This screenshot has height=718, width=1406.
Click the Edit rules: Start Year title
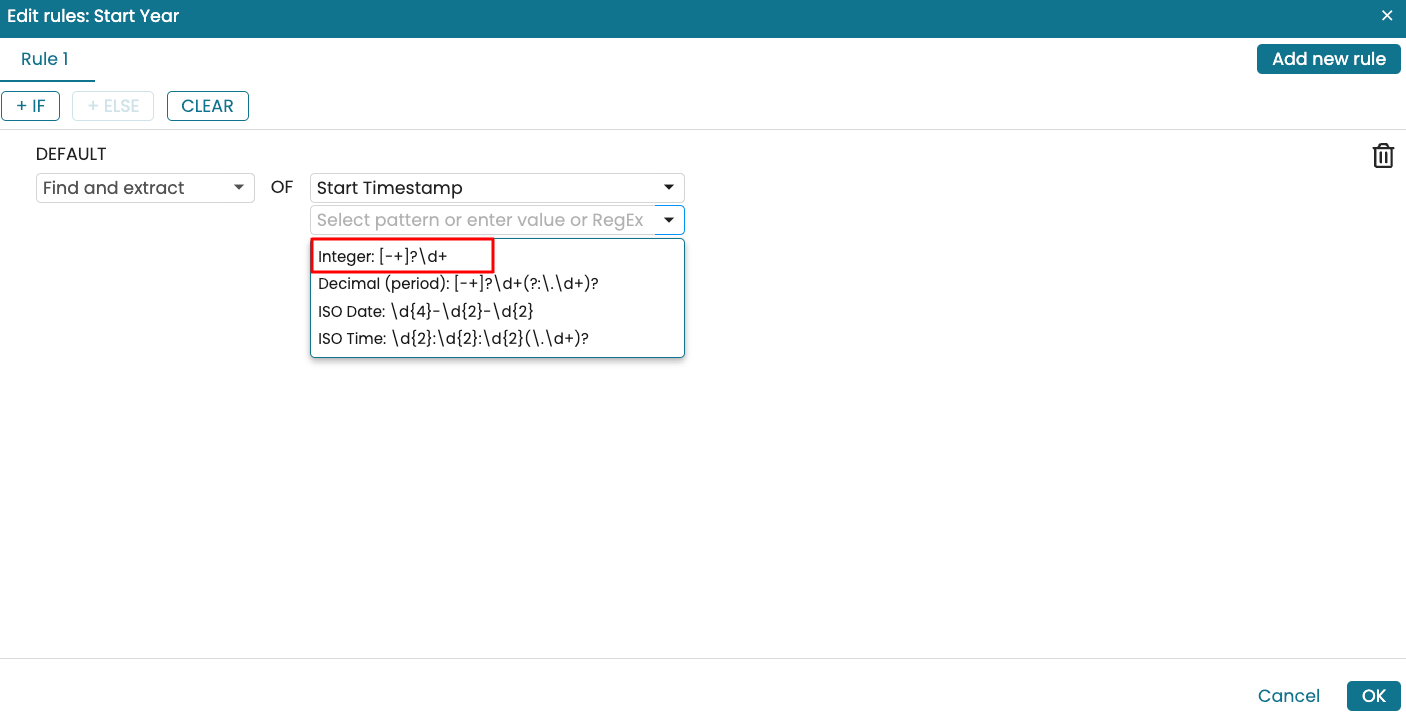tap(93, 16)
